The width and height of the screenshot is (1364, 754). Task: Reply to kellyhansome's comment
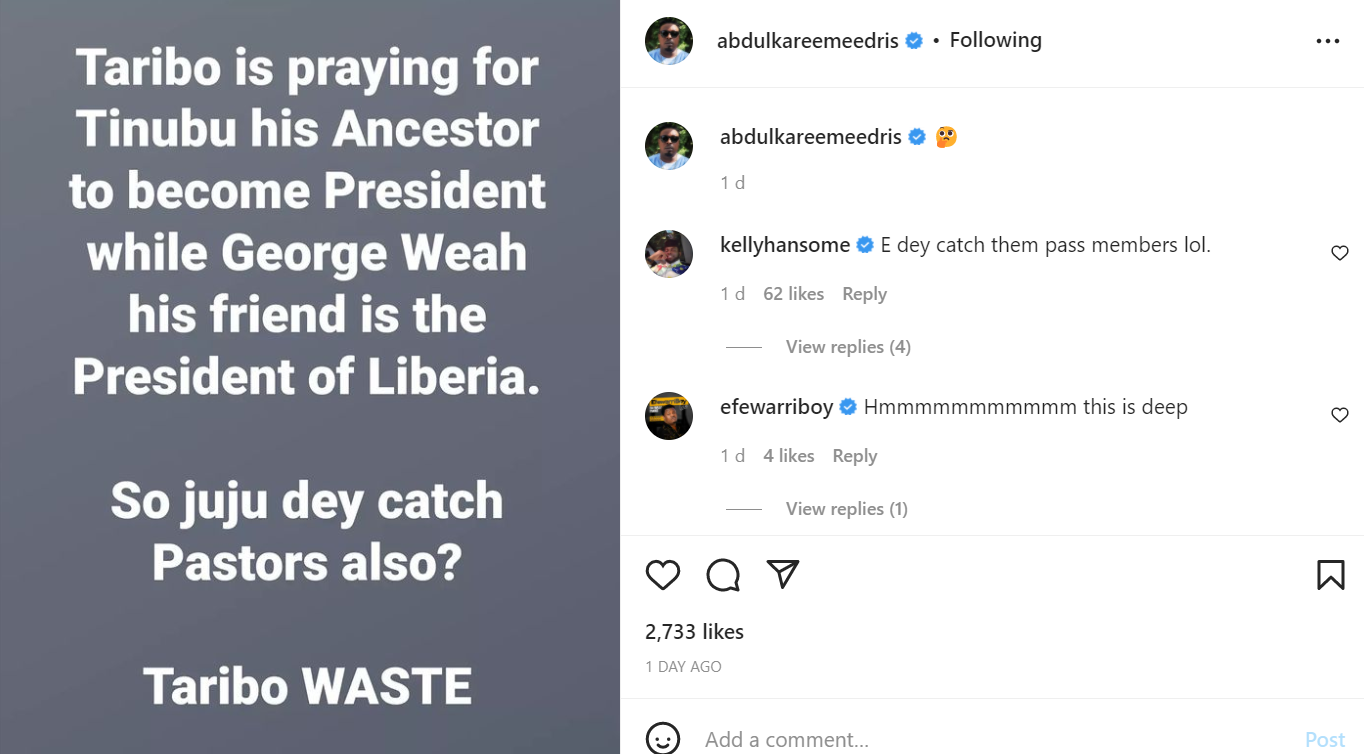(863, 293)
